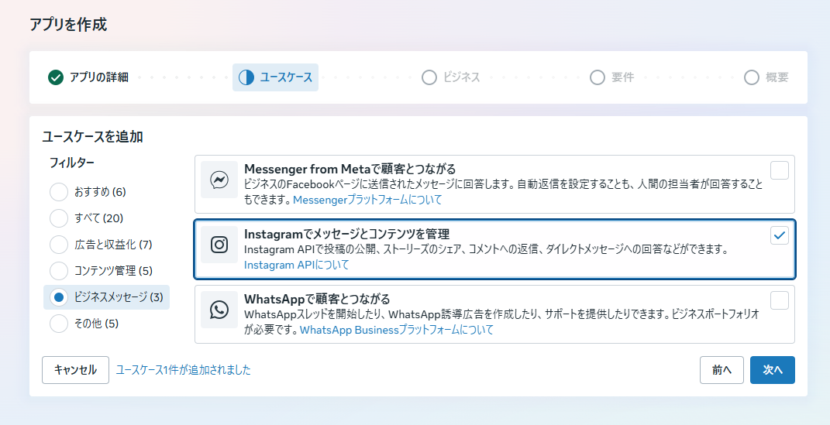Viewport: 830px width, 425px height.
Task: Click the empty circle icon beside ビジネス
Action: pyautogui.click(x=429, y=77)
